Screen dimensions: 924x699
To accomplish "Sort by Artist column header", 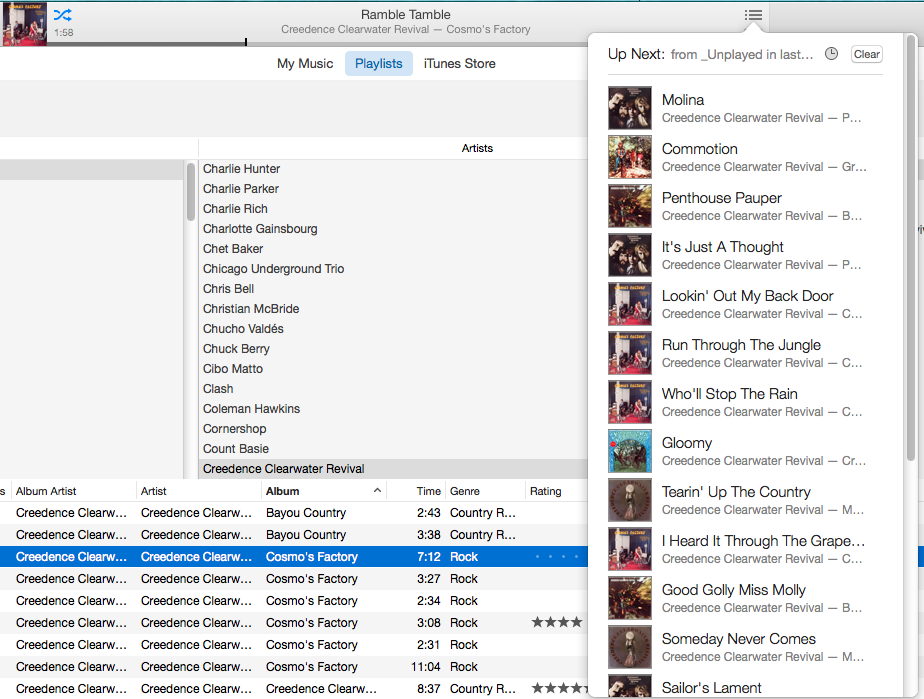I will pyautogui.click(x=199, y=491).
